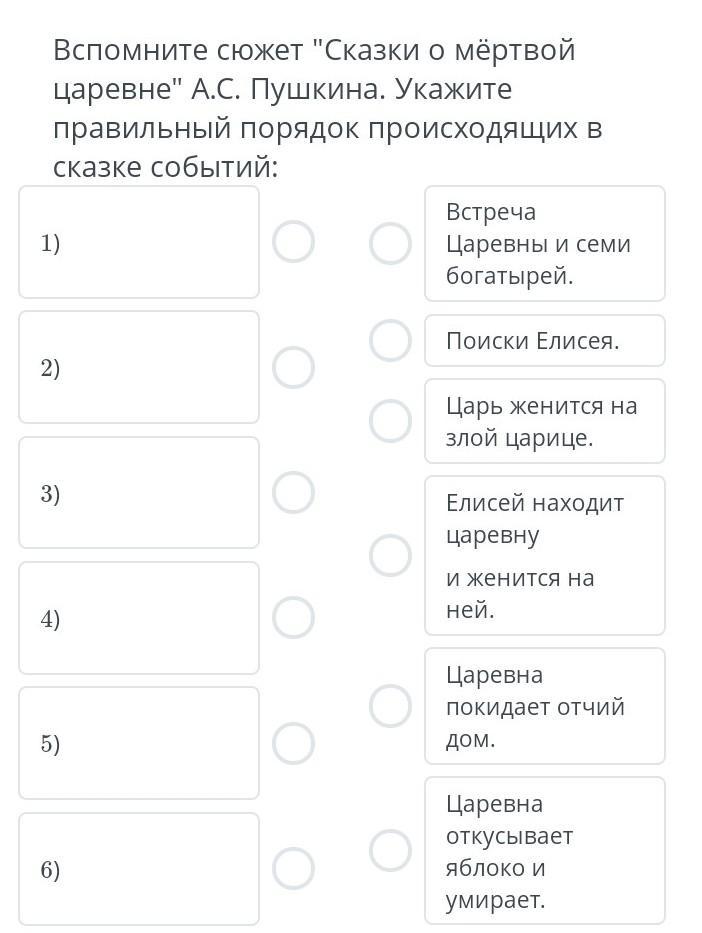This screenshot has width=702, height=933.
Task: Choose the 'Поиски Елисея.' answer card
Action: coord(544,340)
